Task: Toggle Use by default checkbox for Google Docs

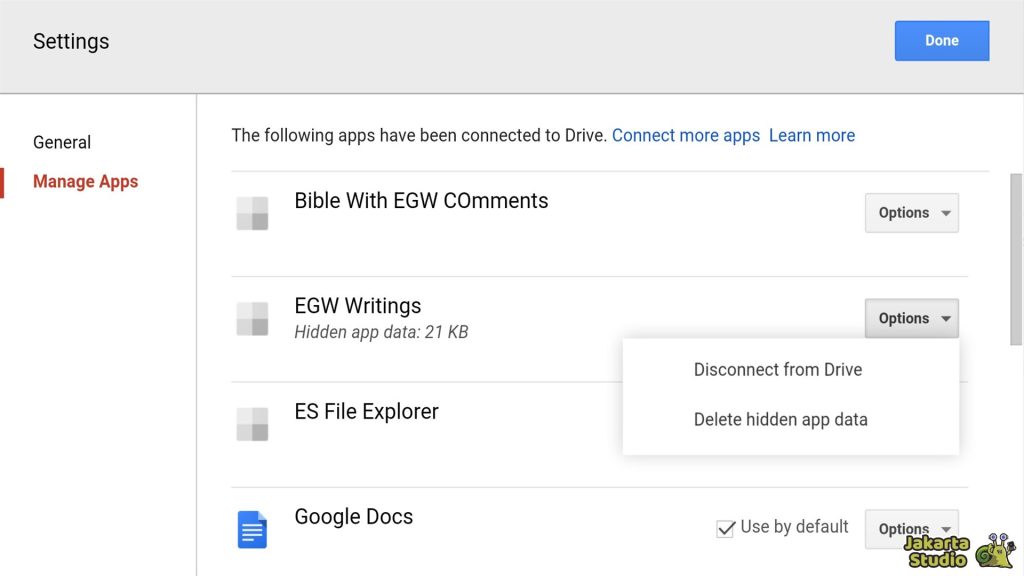Action: pos(726,528)
